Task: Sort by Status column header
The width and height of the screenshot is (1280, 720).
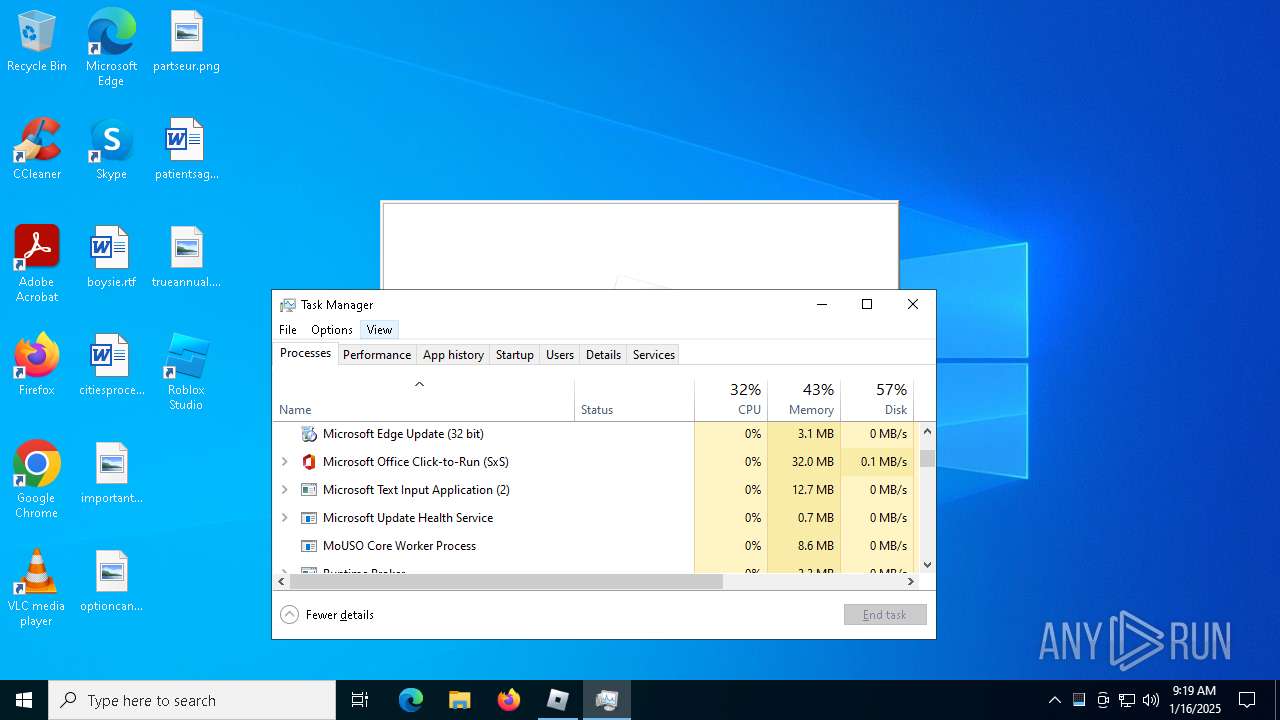Action: tap(635, 400)
